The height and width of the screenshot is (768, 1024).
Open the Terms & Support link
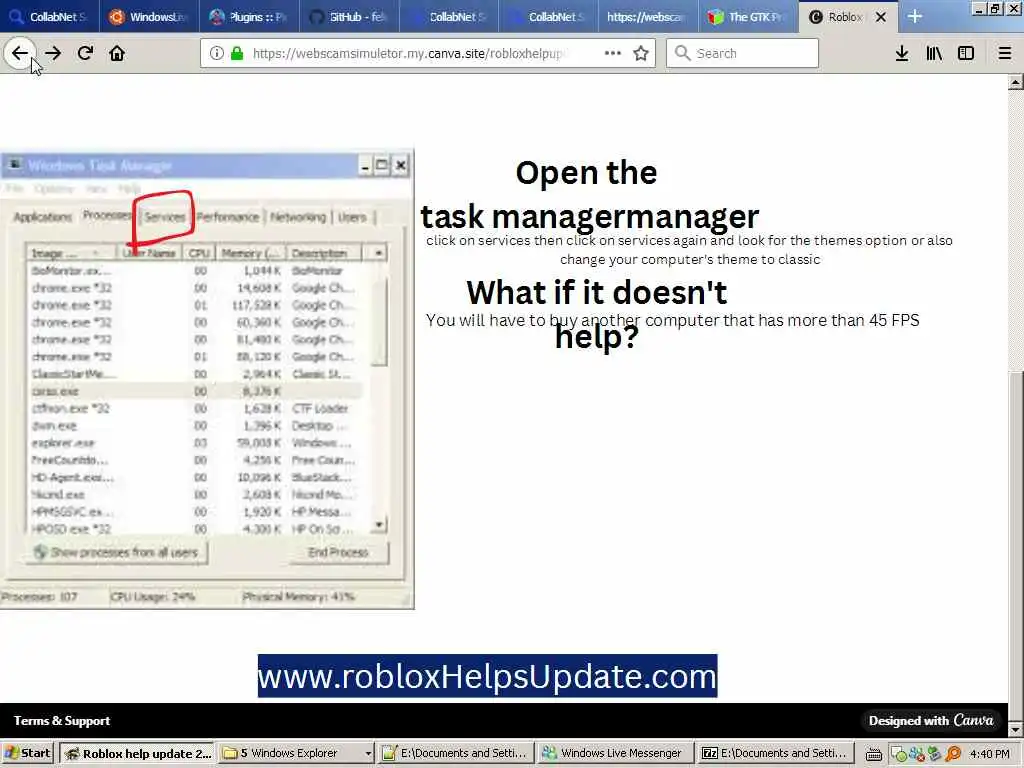[62, 721]
